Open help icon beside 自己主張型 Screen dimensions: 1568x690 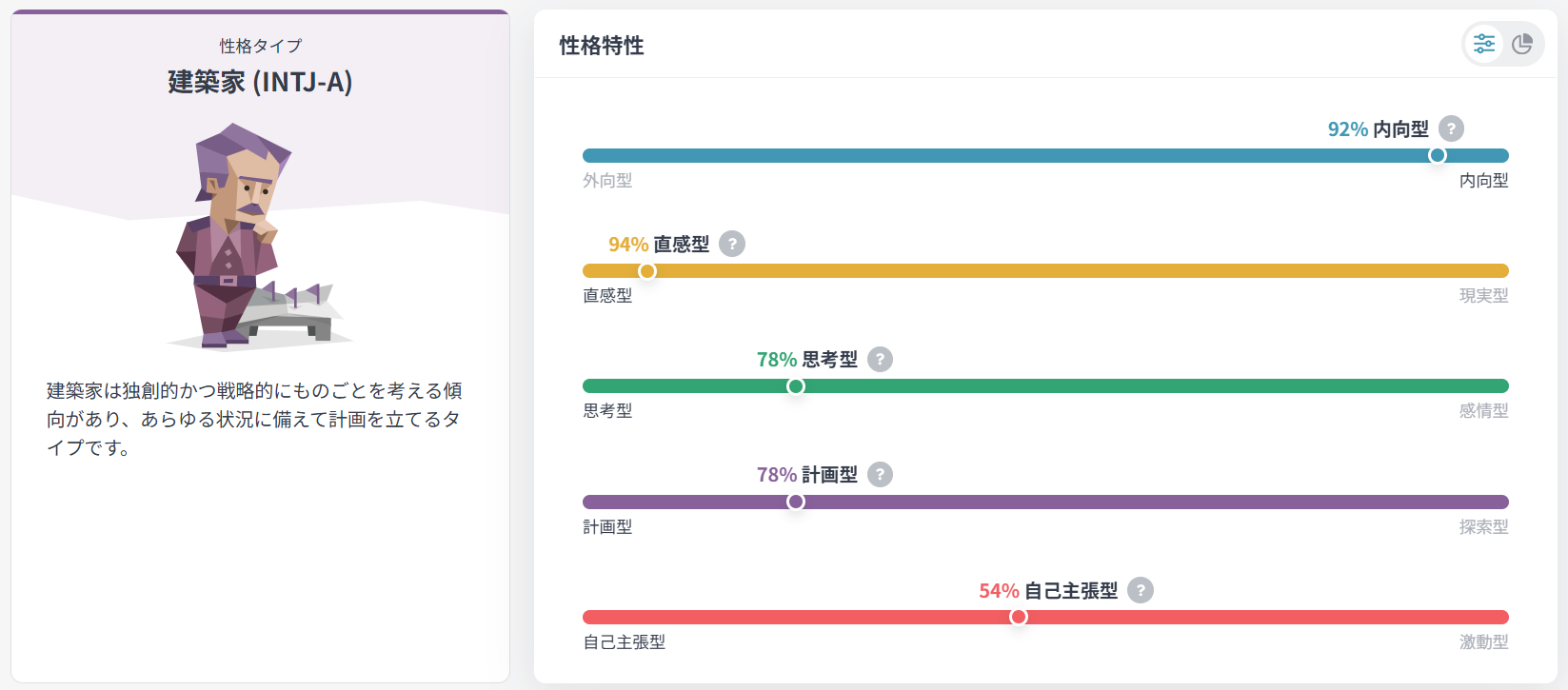tap(1140, 590)
